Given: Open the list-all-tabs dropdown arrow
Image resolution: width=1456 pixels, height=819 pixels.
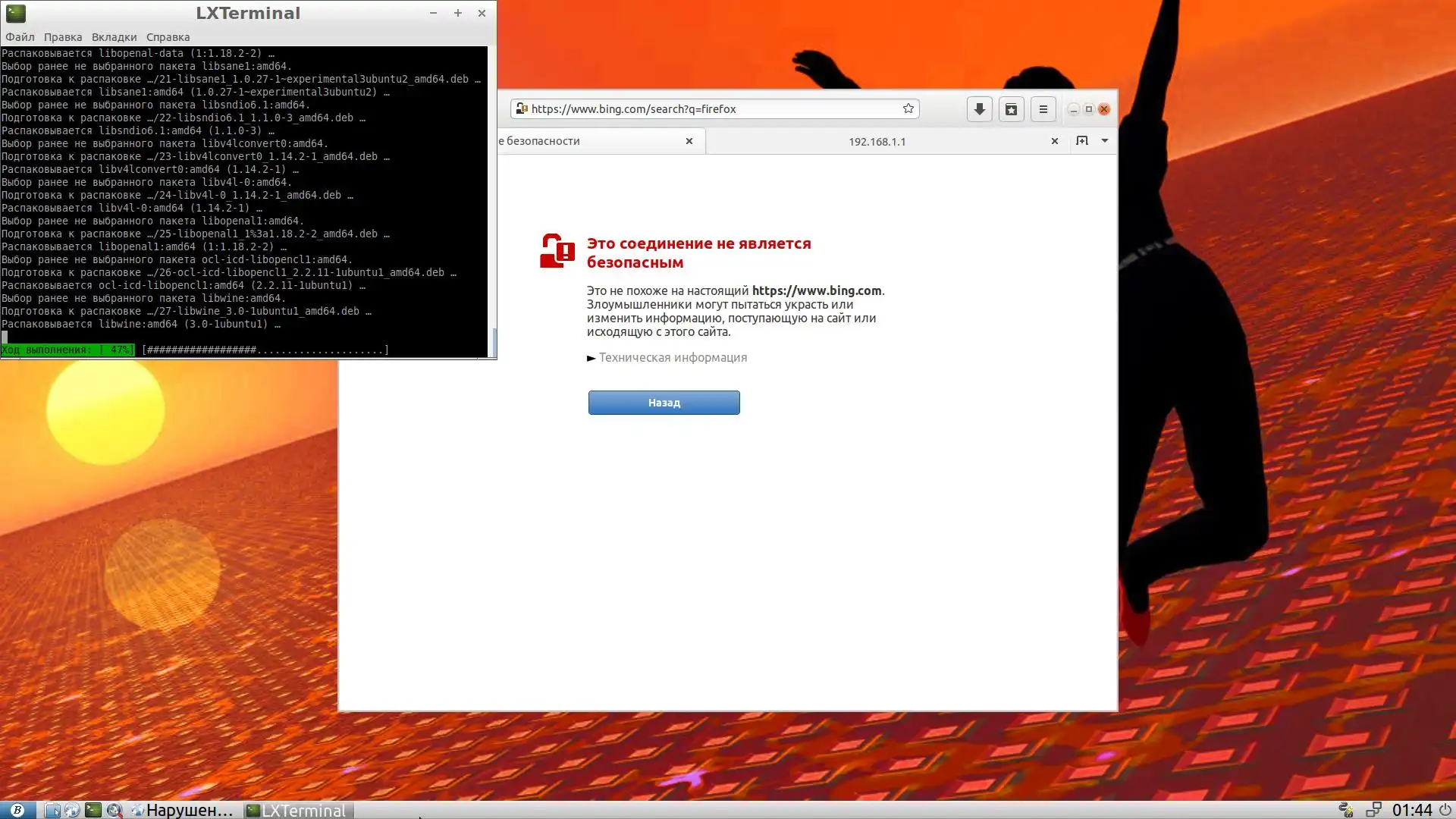Looking at the screenshot, I should (x=1104, y=141).
